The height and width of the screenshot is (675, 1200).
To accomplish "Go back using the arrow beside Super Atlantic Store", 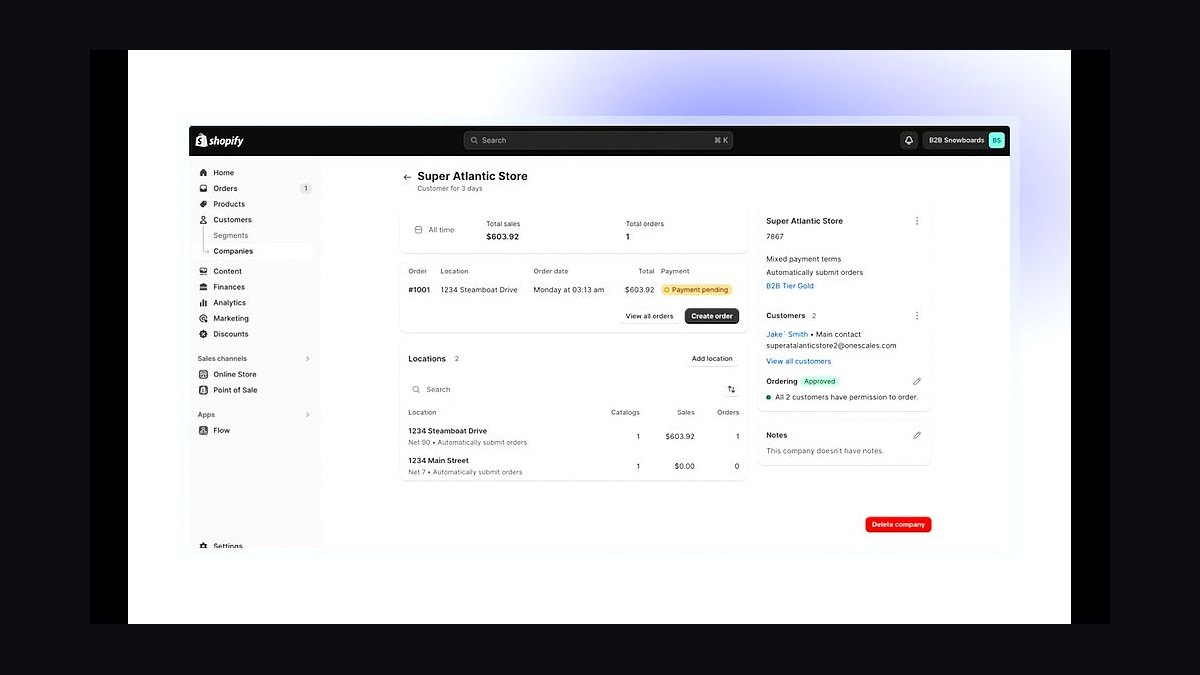I will (x=407, y=177).
